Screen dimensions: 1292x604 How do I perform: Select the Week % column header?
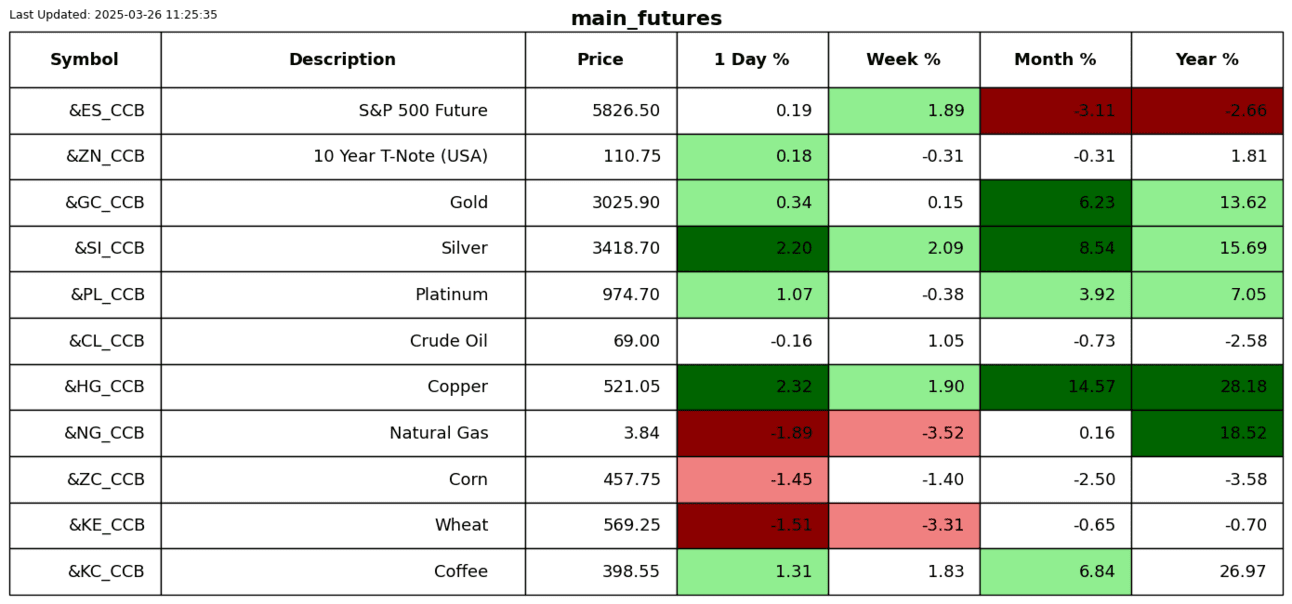[x=903, y=60]
